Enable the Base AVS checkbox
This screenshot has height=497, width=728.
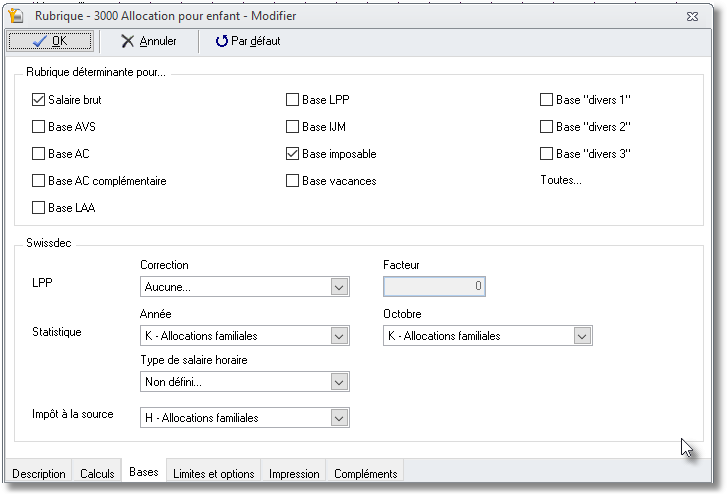point(38,127)
